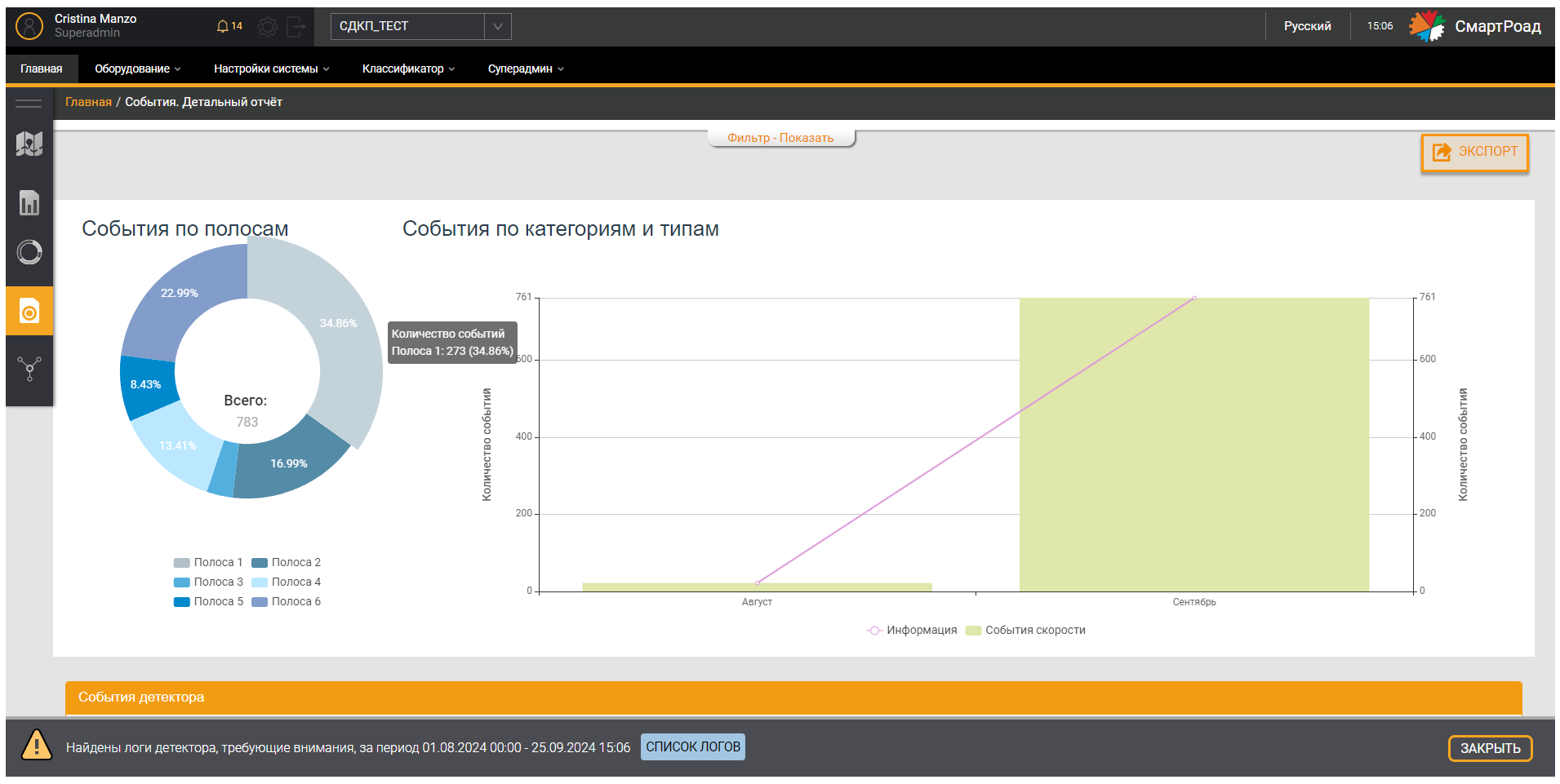Image resolution: width=1560 pixels, height=784 pixels.
Task: Toggle Информация series in chart legend
Action: (911, 630)
